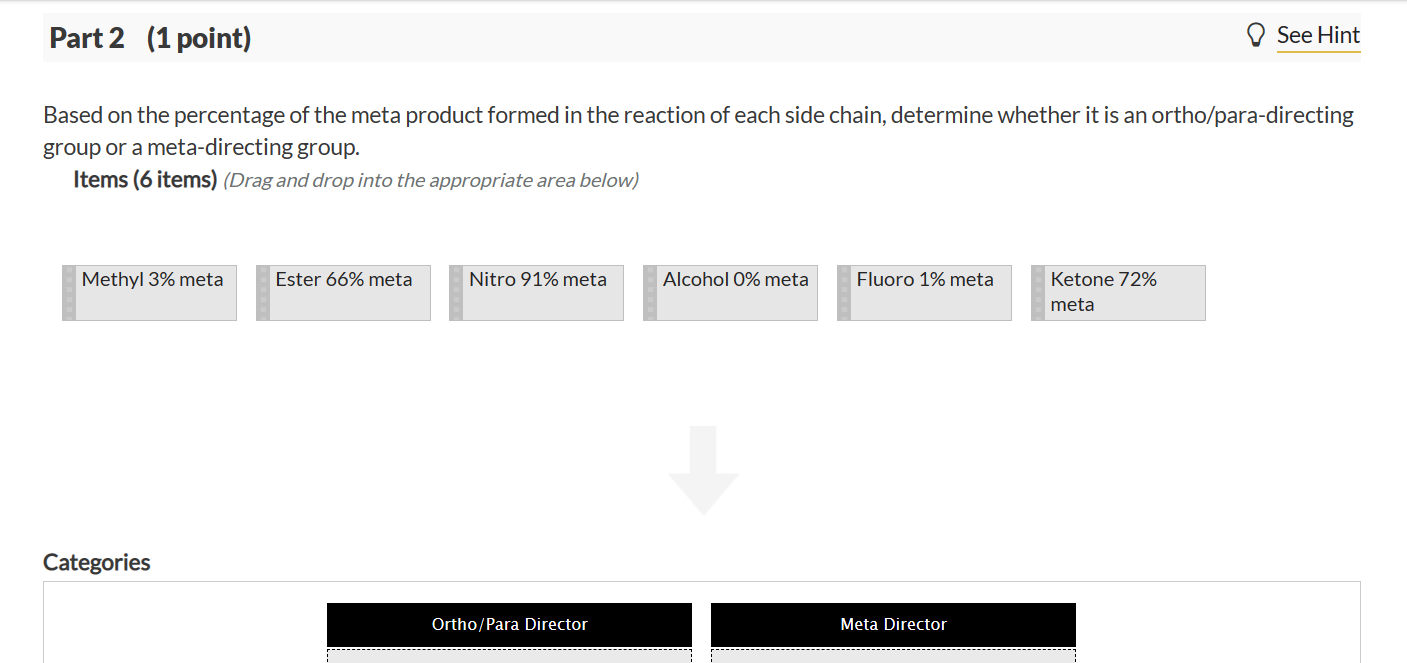Select the Fluoro 1% meta tile
The image size is (1407, 663).
pyautogui.click(x=926, y=292)
